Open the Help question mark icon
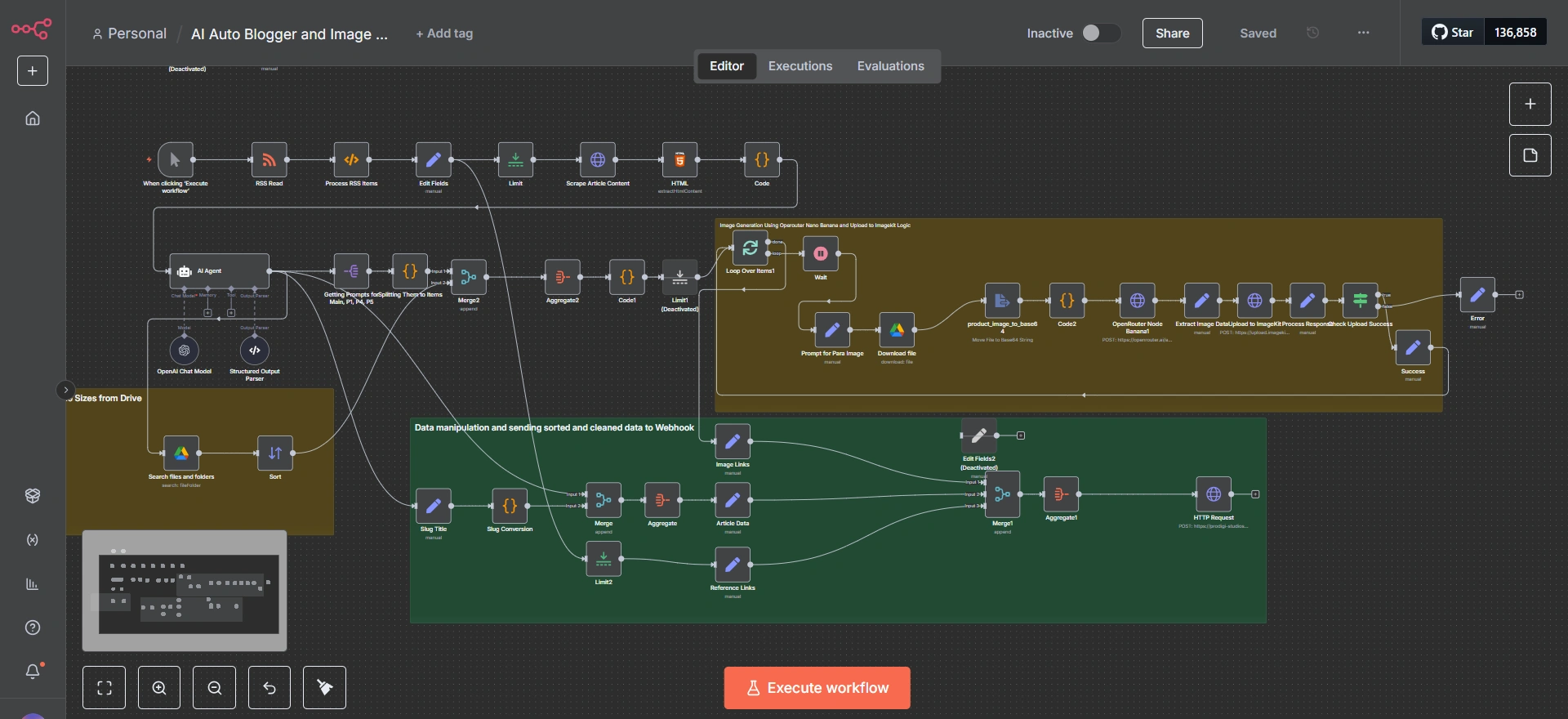The height and width of the screenshot is (719, 1568). tap(33, 627)
